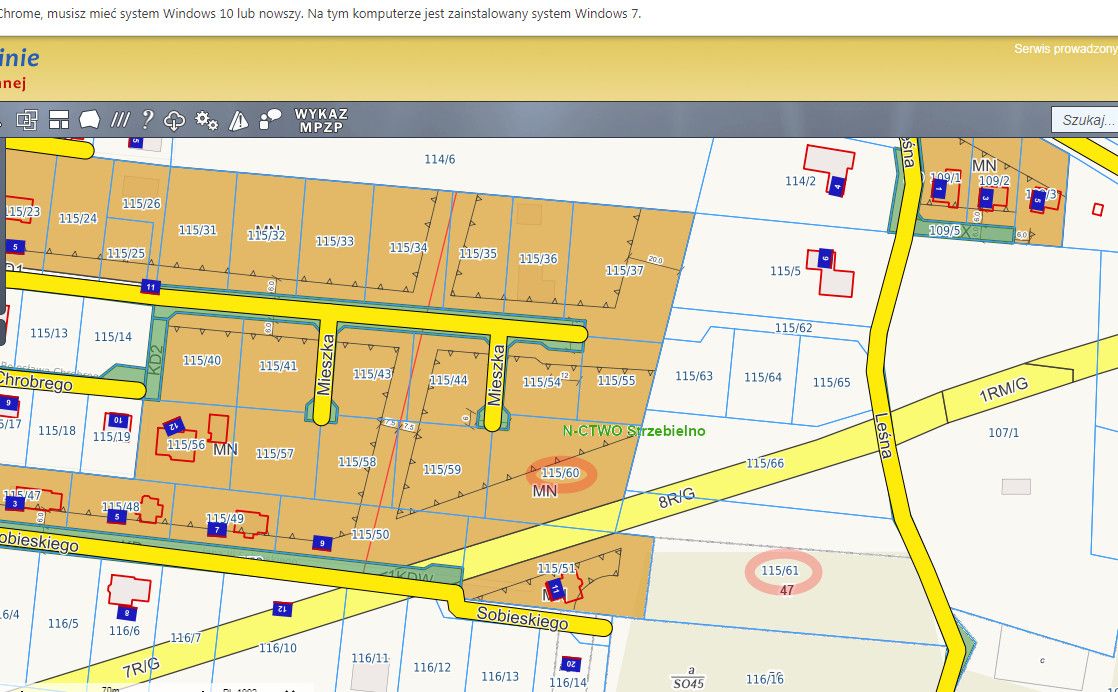
Task: Focus the Szukaj search field
Action: (x=1087, y=120)
